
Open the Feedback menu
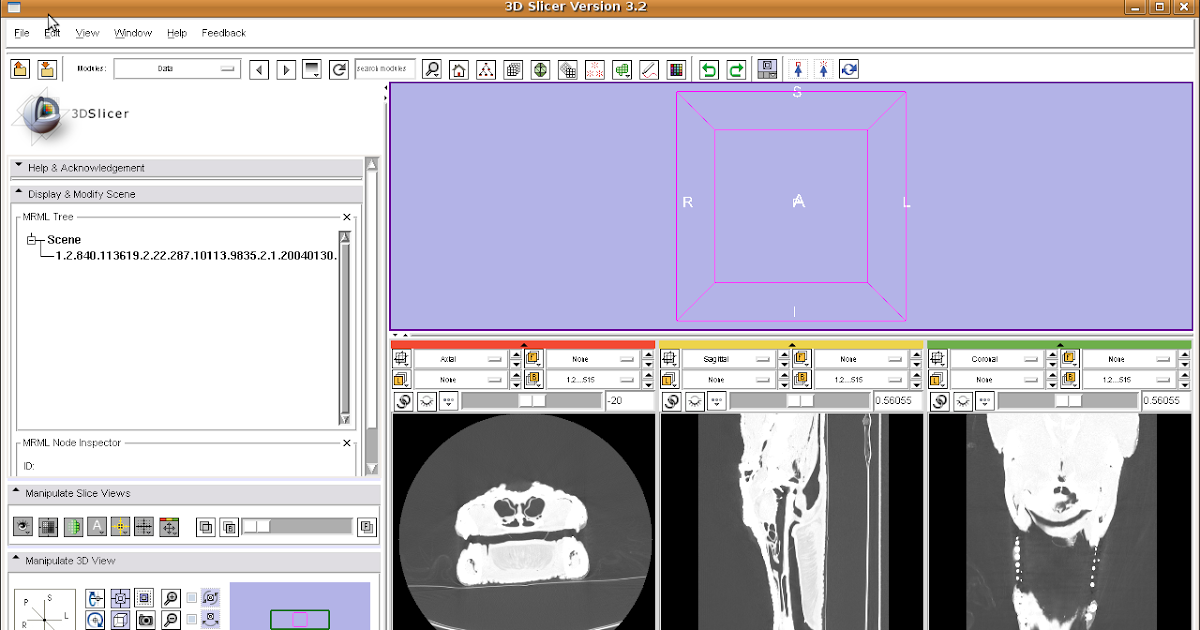coord(224,33)
